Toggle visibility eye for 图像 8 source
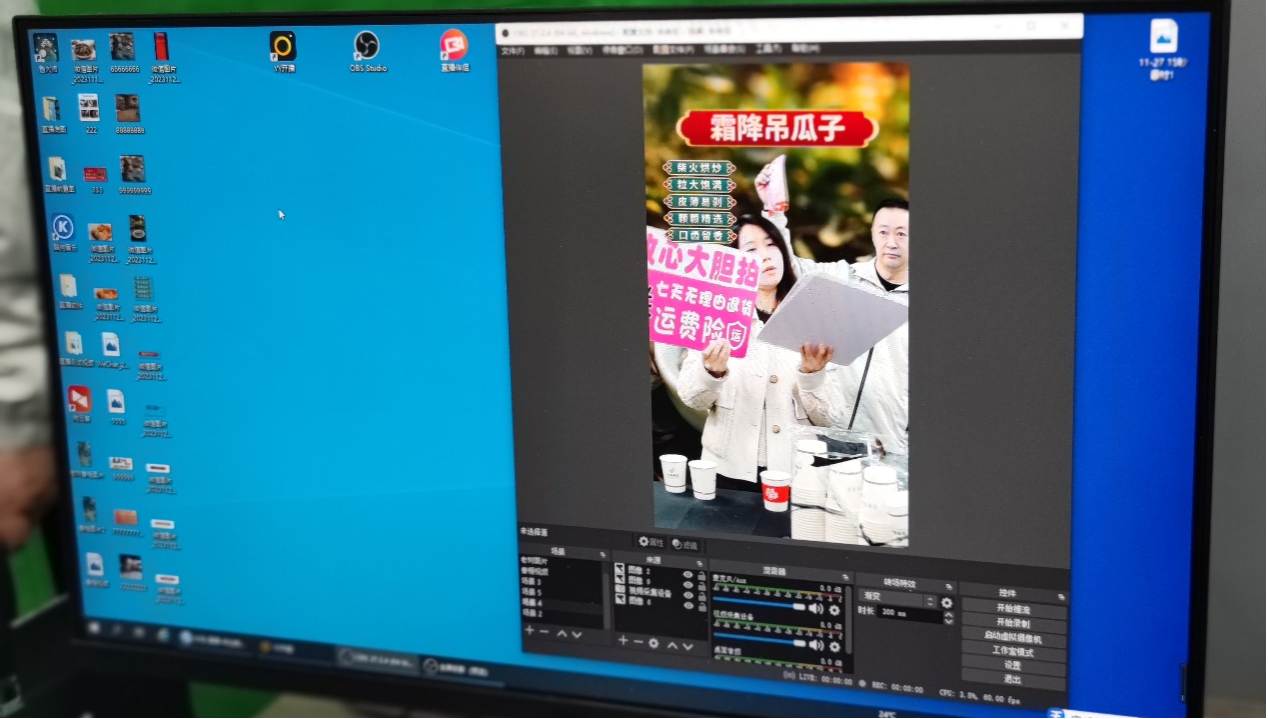This screenshot has width=1268, height=719. (x=687, y=606)
